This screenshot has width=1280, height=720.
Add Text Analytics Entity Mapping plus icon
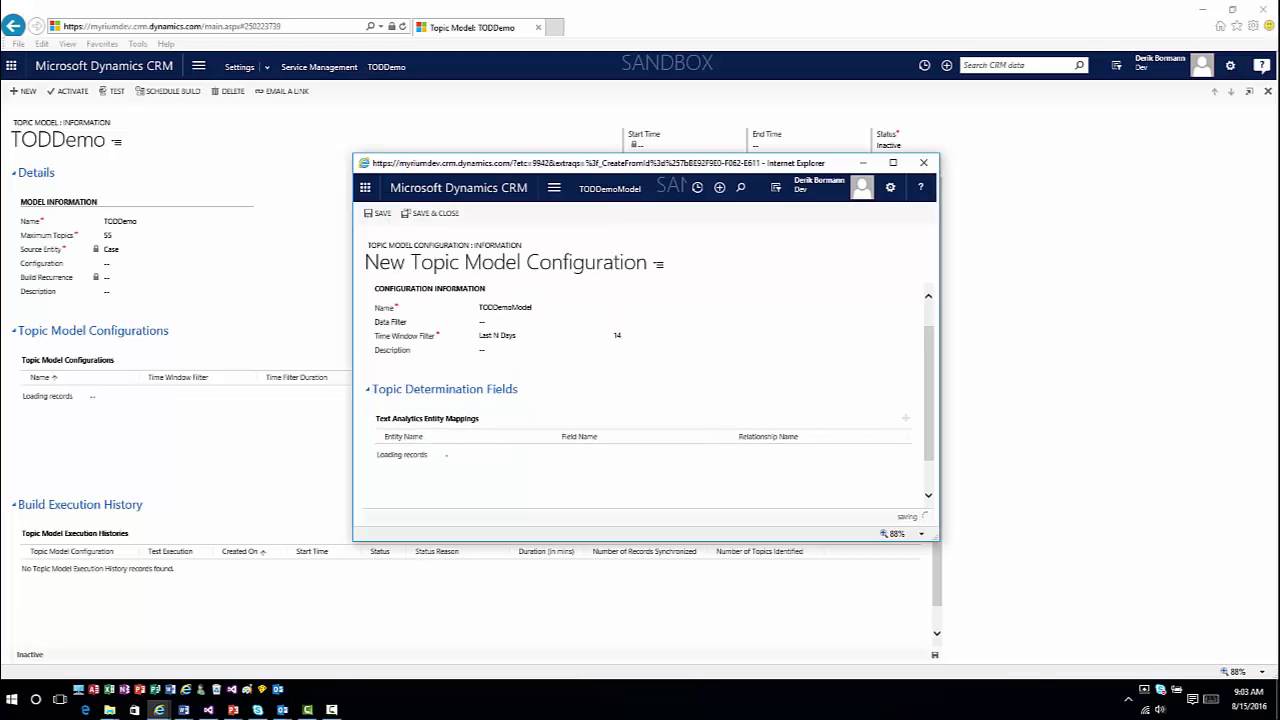[906, 418]
